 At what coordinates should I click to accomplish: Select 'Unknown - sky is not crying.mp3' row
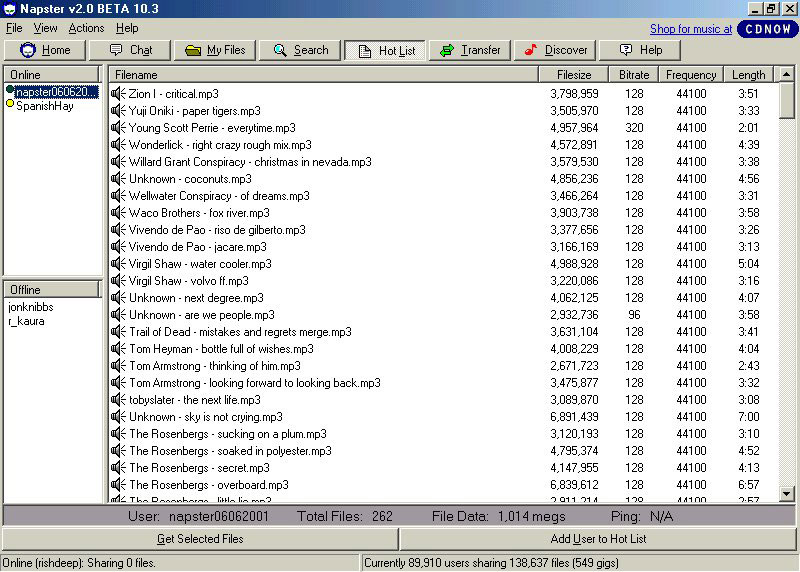click(x=444, y=416)
